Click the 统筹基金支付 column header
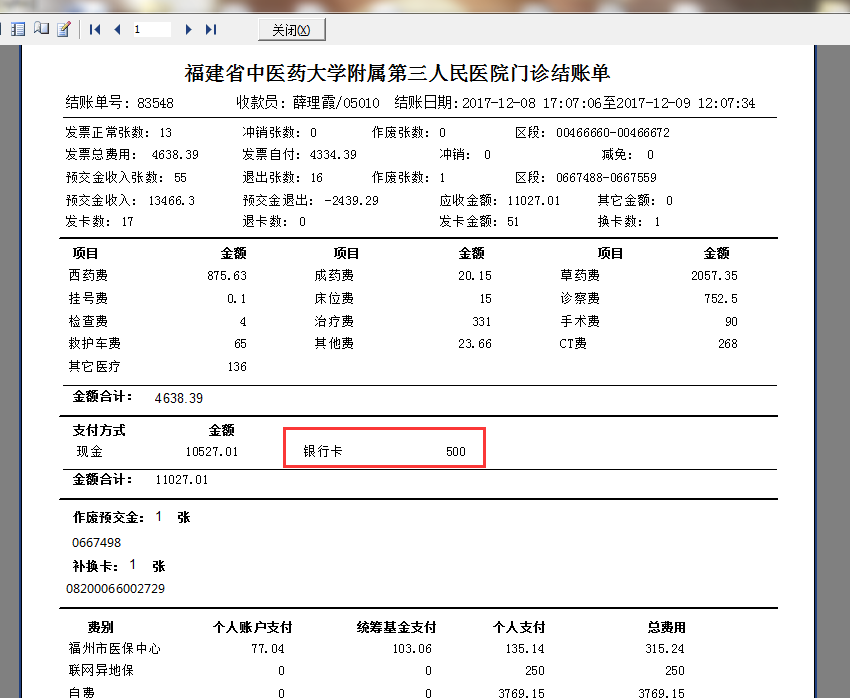 (396, 628)
